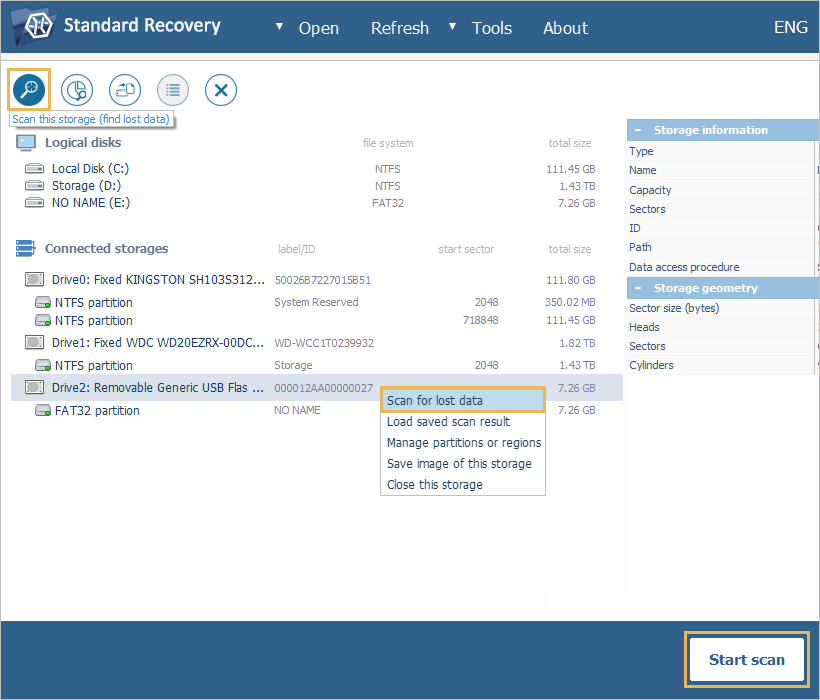Click the disk icon beside Local Disk (C:)
Viewport: 820px width, 700px height.
(x=33, y=168)
